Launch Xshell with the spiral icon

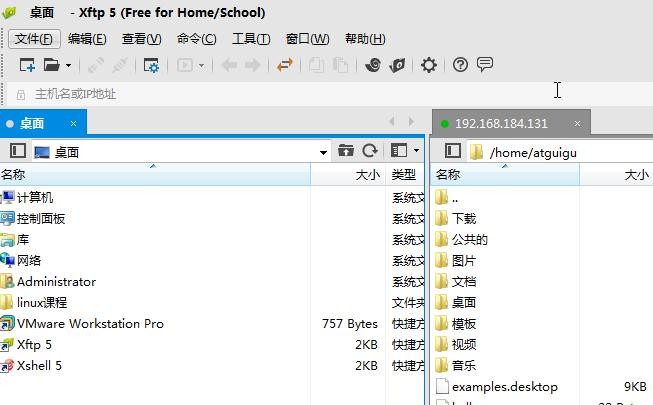tap(373, 65)
